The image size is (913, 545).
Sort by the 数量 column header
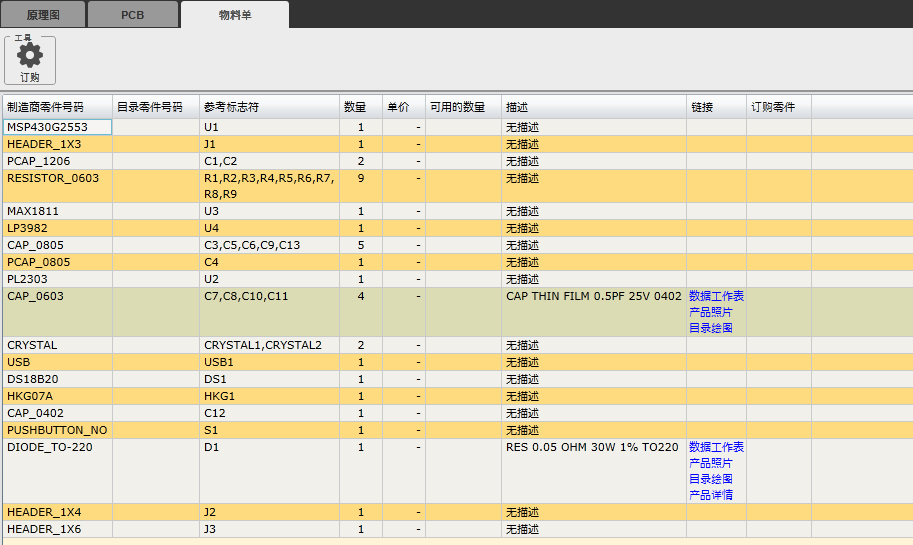click(361, 107)
